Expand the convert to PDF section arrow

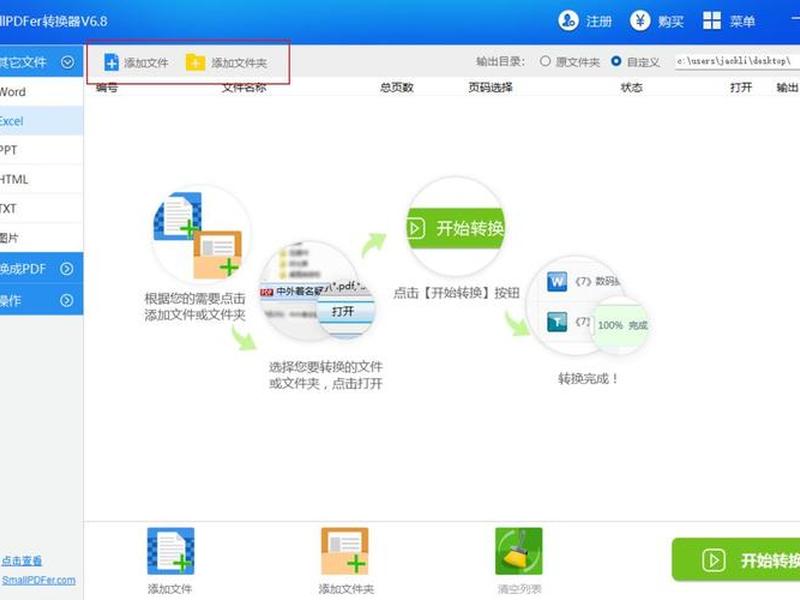click(67, 269)
